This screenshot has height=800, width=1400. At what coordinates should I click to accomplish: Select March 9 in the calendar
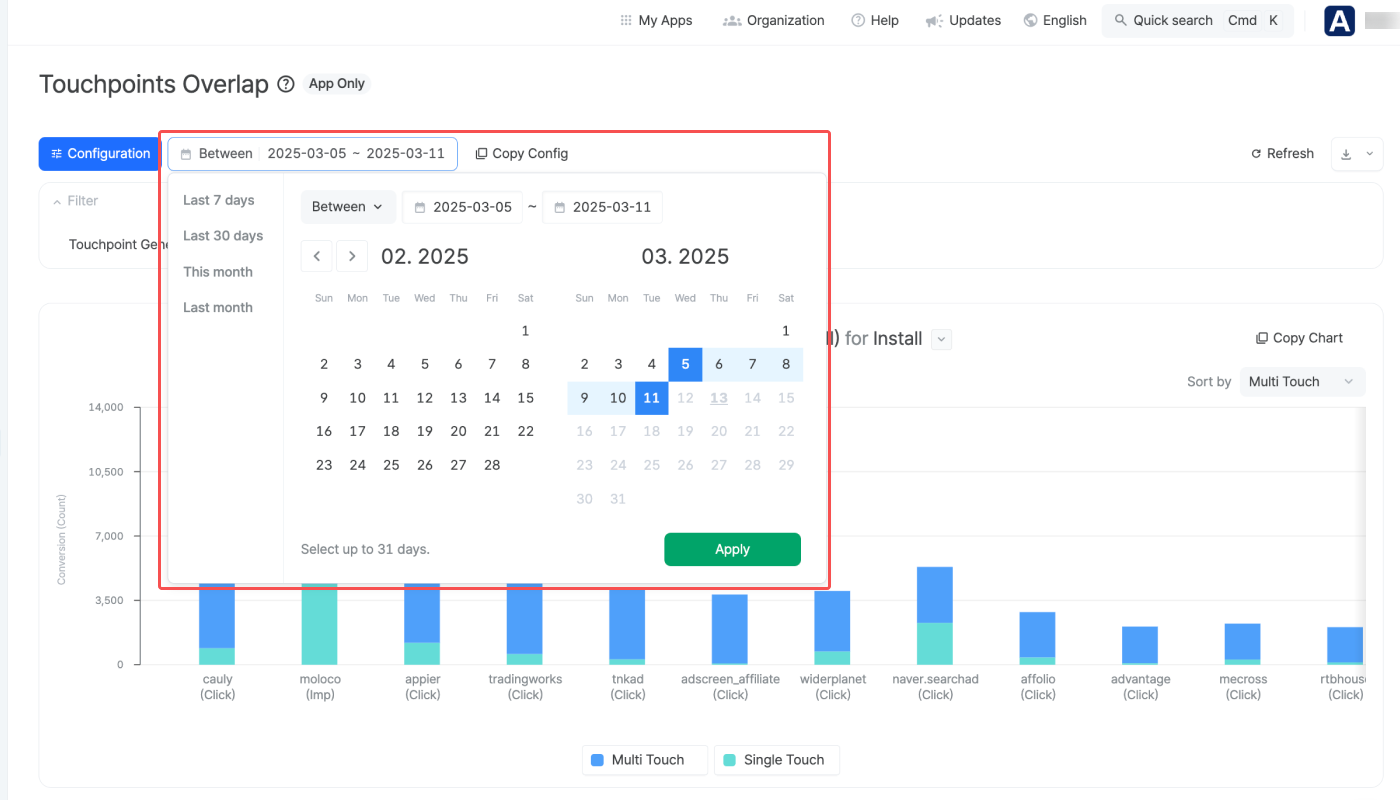coord(585,398)
